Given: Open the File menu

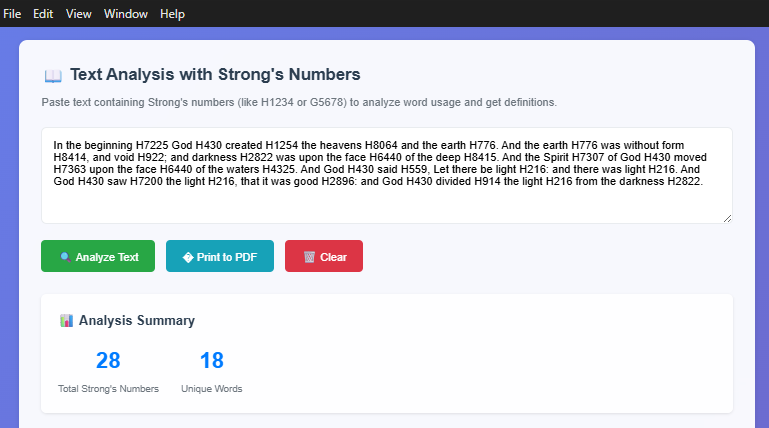Looking at the screenshot, I should coord(13,14).
